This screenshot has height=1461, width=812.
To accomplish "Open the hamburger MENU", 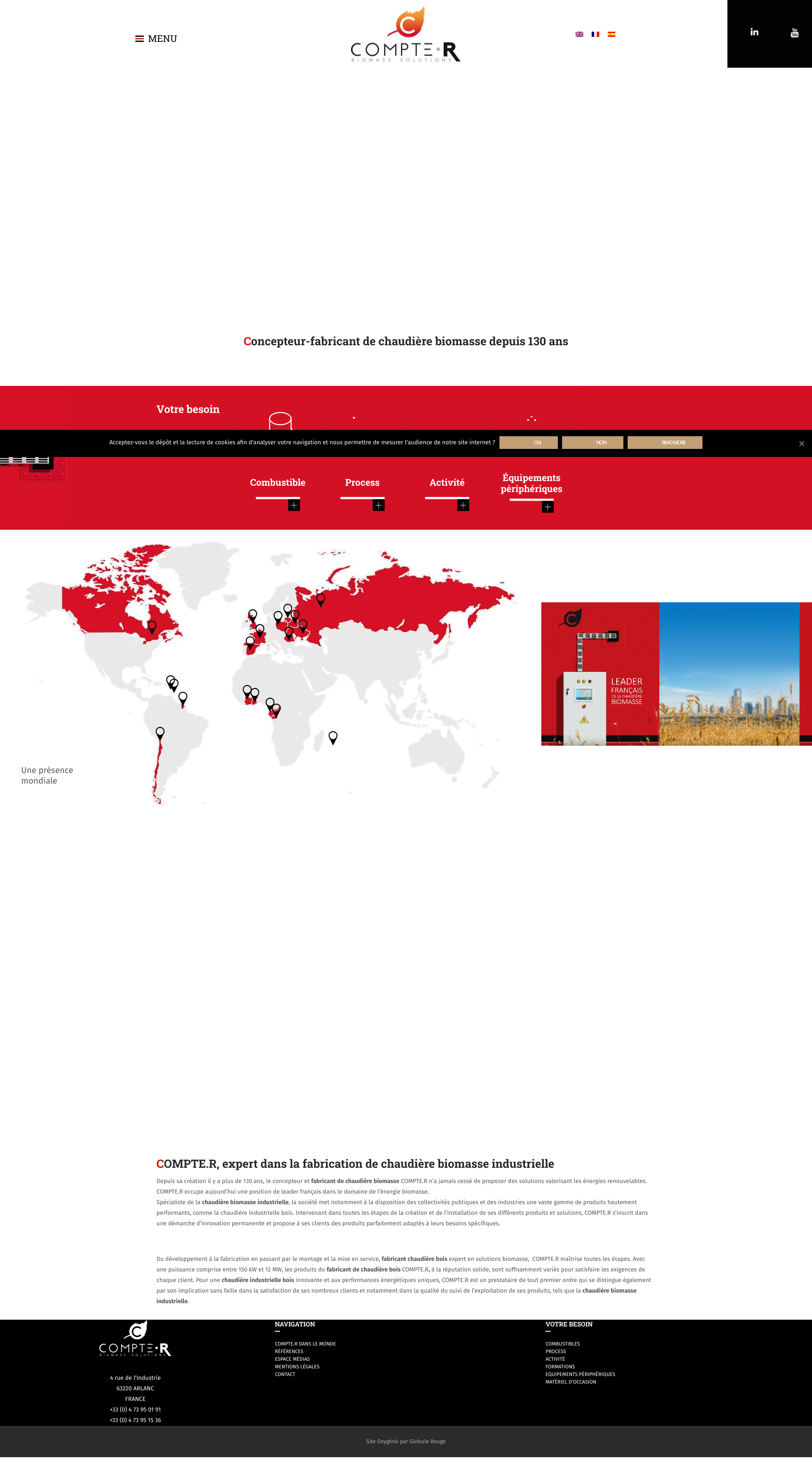I will coord(156,39).
